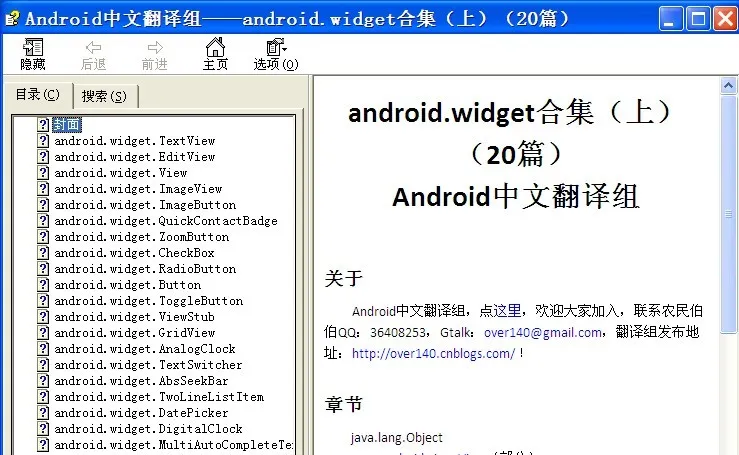Open android.widget.DatePicker topic
The width and height of the screenshot is (739, 455).
pos(141,413)
